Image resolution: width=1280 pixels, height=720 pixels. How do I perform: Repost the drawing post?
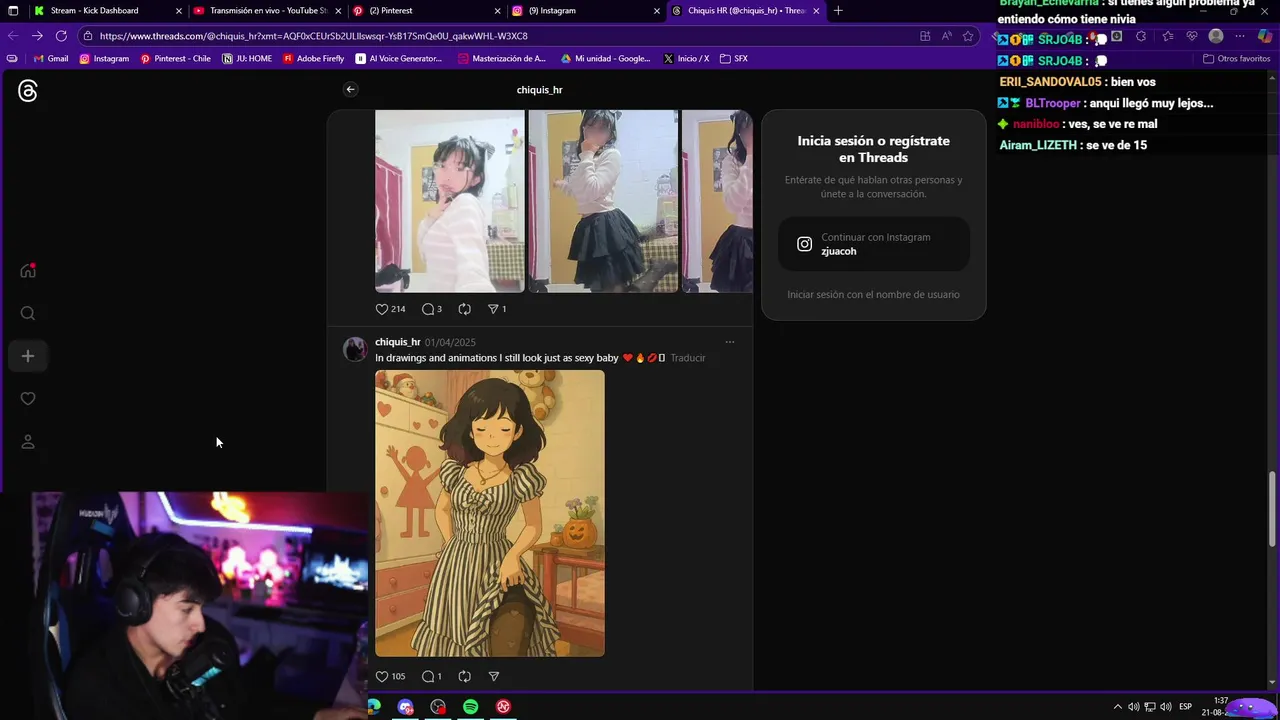(x=464, y=676)
